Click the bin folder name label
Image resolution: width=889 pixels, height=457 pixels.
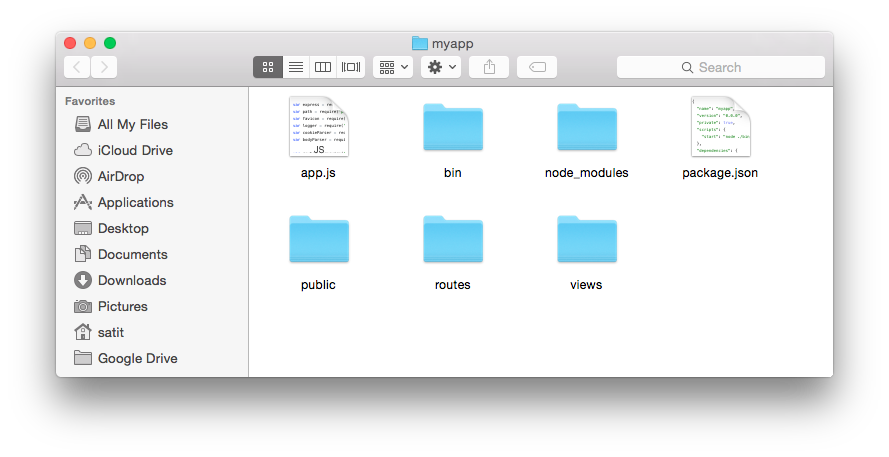(x=452, y=173)
